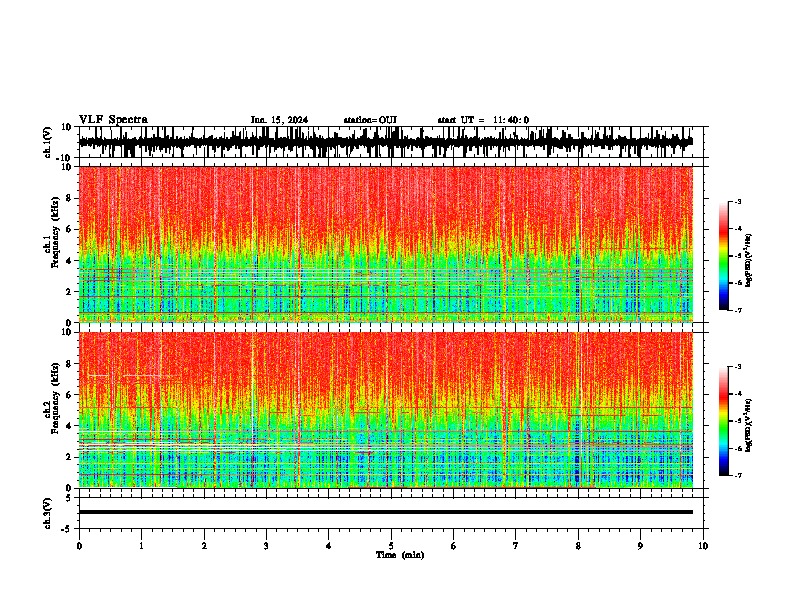Viewport: 792px width, 612px height.
Task: Click the ch.1 voltage waveform trace
Action: click(386, 142)
